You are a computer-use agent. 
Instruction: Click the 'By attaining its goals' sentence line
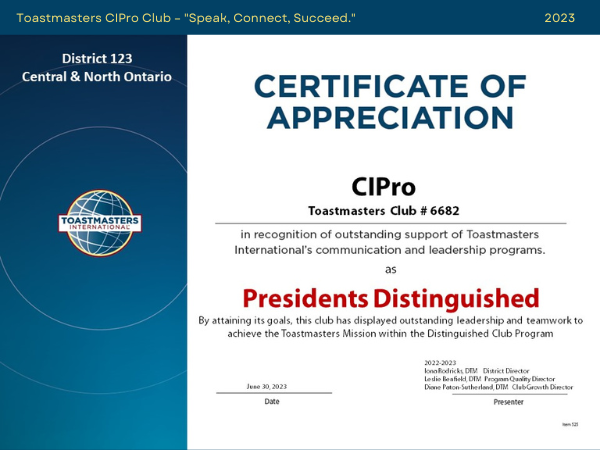390,320
